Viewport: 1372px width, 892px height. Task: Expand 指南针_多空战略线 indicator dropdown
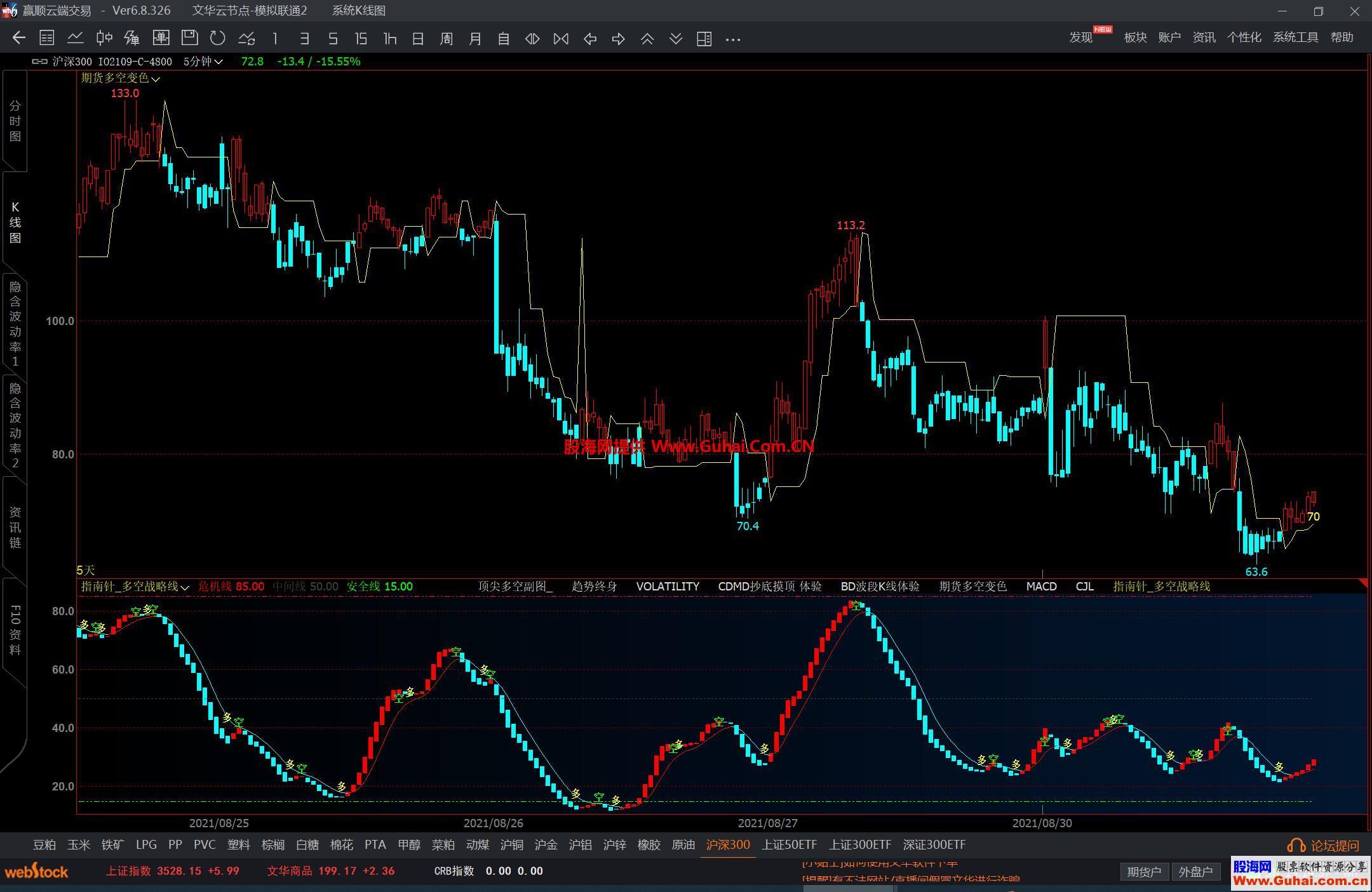click(x=135, y=587)
